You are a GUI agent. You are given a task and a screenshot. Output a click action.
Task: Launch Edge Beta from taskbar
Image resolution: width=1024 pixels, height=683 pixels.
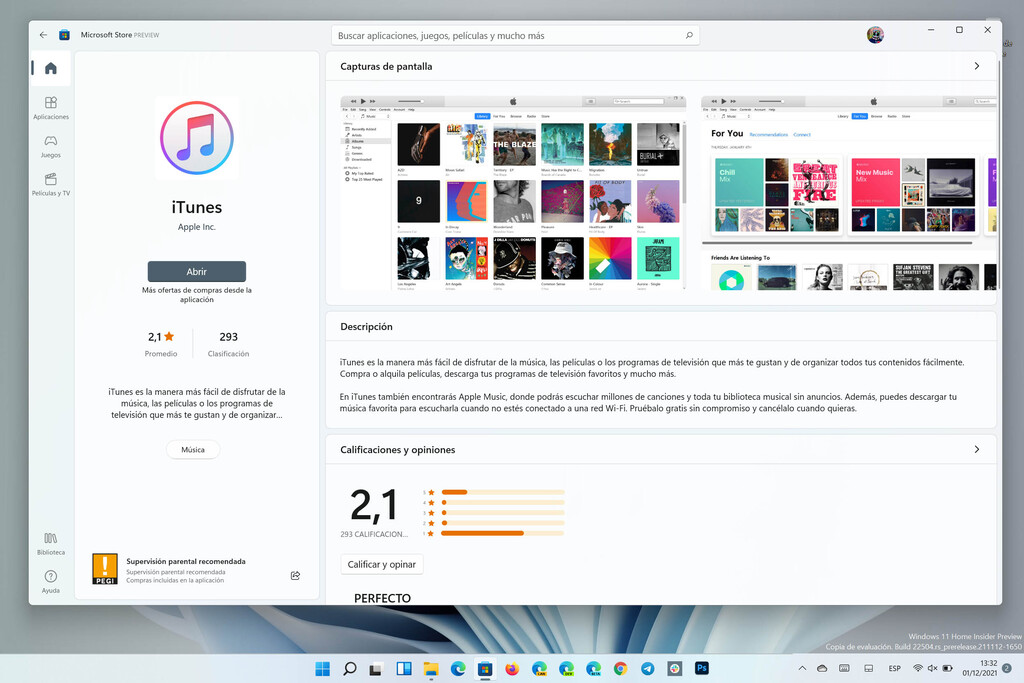[x=594, y=669]
